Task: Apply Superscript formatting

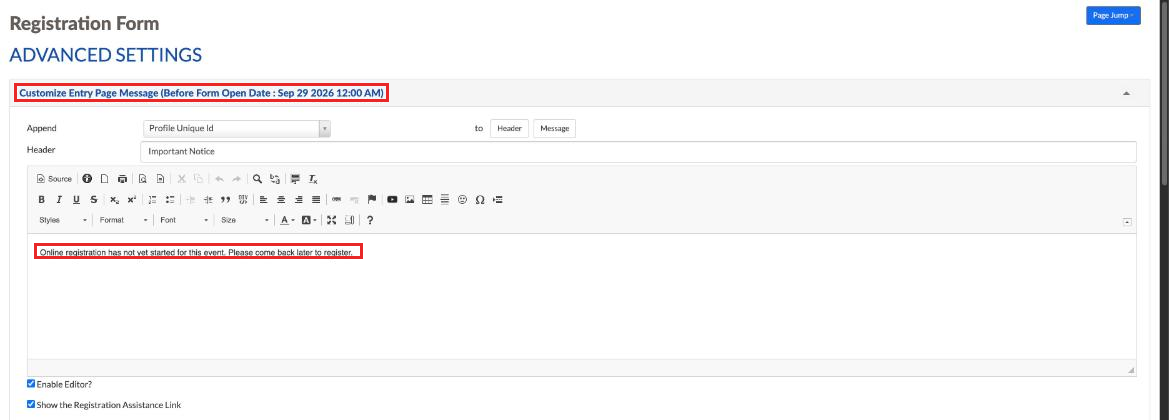Action: pyautogui.click(x=131, y=200)
